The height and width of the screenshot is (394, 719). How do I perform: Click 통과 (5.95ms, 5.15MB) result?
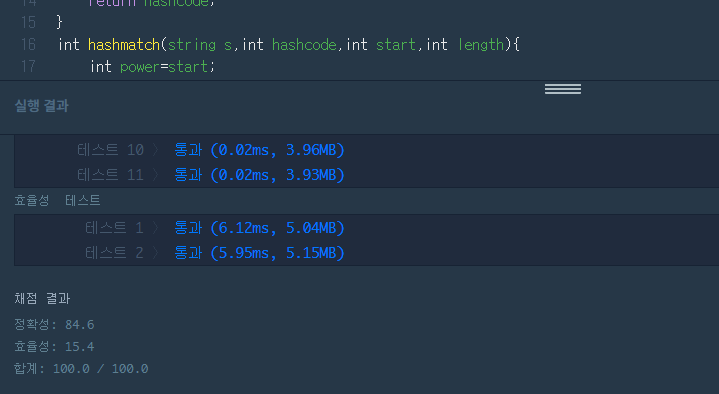click(259, 253)
